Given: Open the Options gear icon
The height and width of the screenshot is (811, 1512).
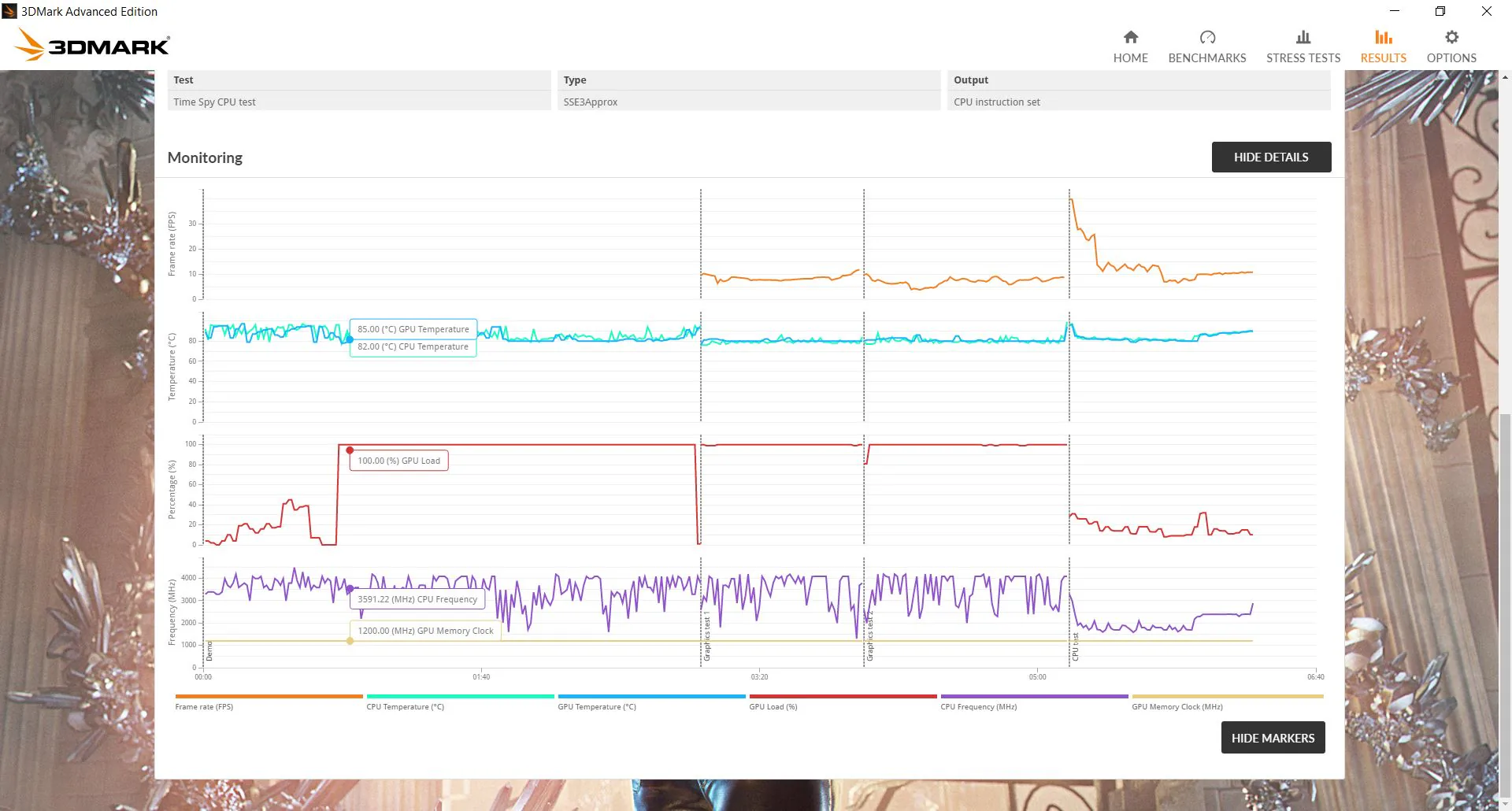Looking at the screenshot, I should coord(1451,37).
